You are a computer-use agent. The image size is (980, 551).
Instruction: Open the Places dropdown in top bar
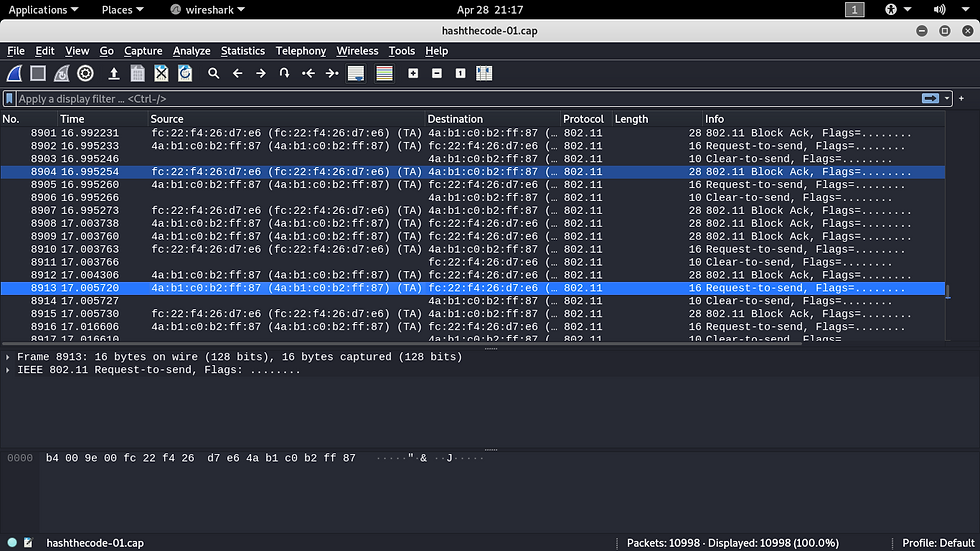122,10
